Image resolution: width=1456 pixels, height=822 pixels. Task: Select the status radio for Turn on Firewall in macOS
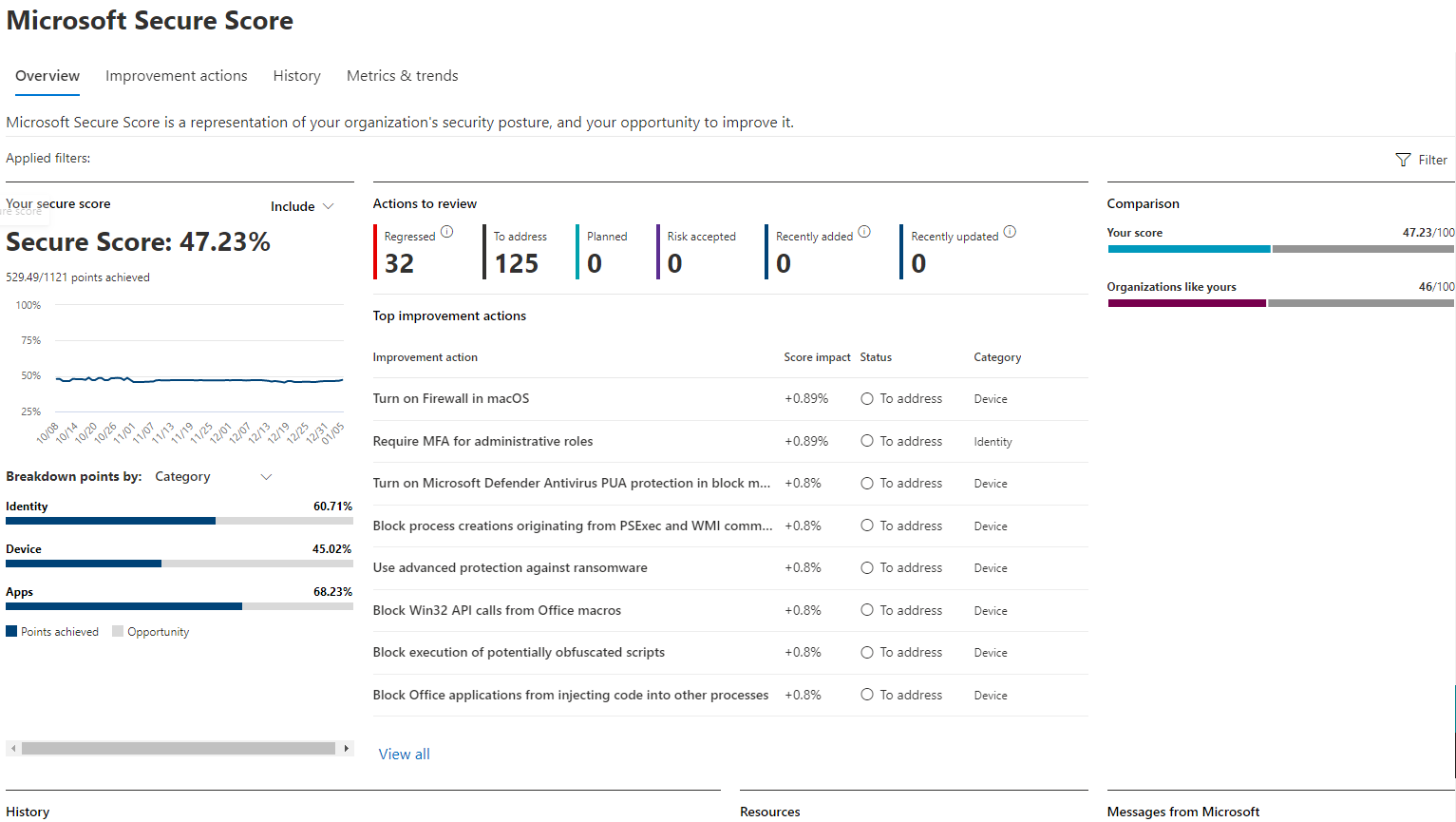point(866,398)
